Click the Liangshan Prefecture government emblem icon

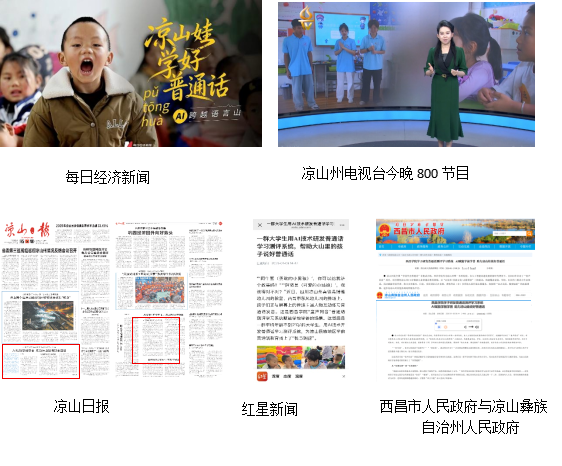click(380, 295)
